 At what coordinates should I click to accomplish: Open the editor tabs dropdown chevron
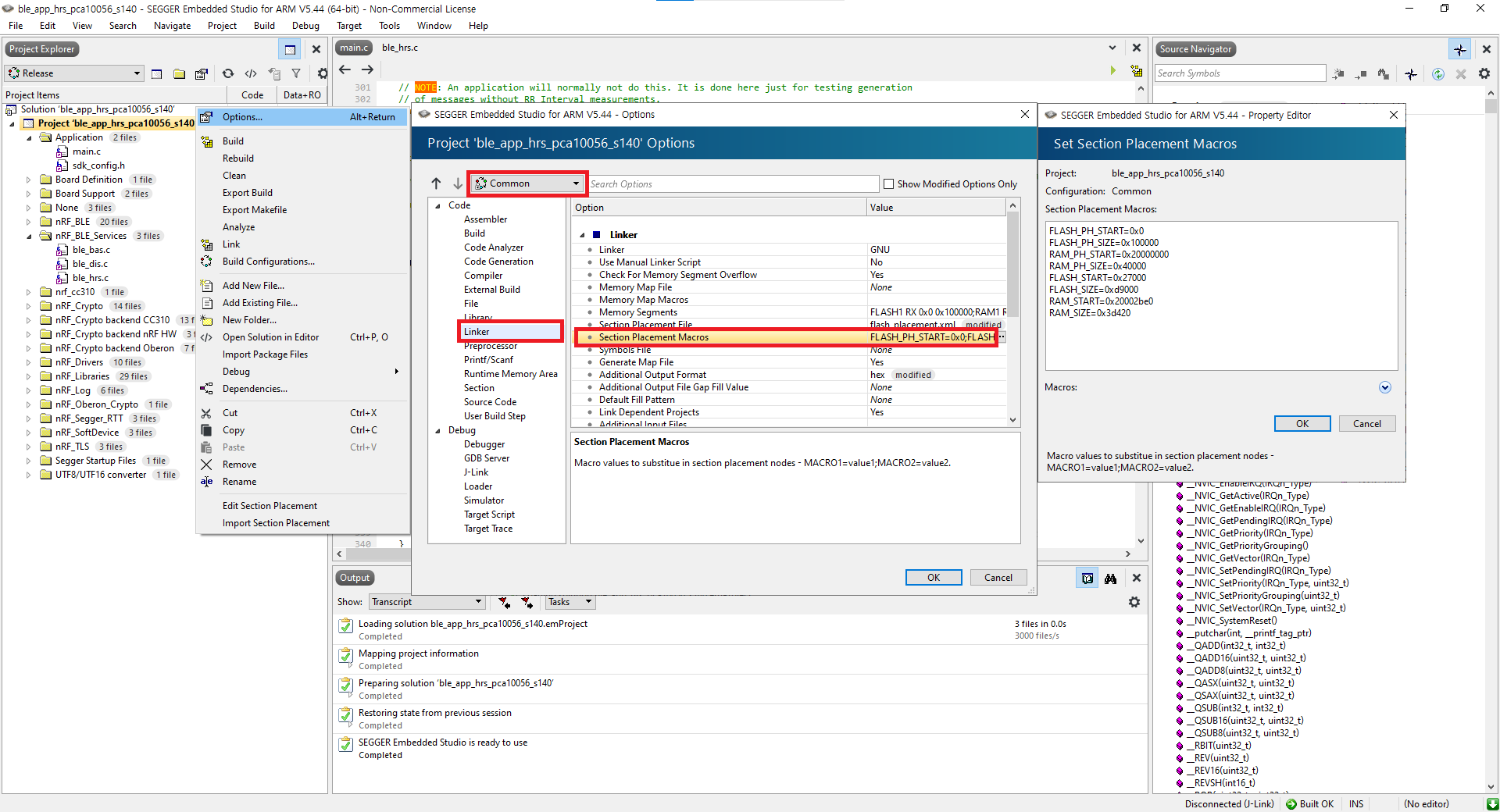(1112, 48)
